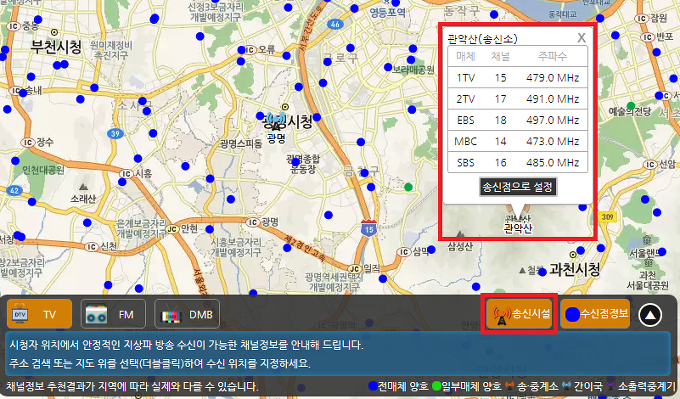Click the 선암 IC interchange marker
Viewport: 680px width, 399px height.
pos(650,164)
